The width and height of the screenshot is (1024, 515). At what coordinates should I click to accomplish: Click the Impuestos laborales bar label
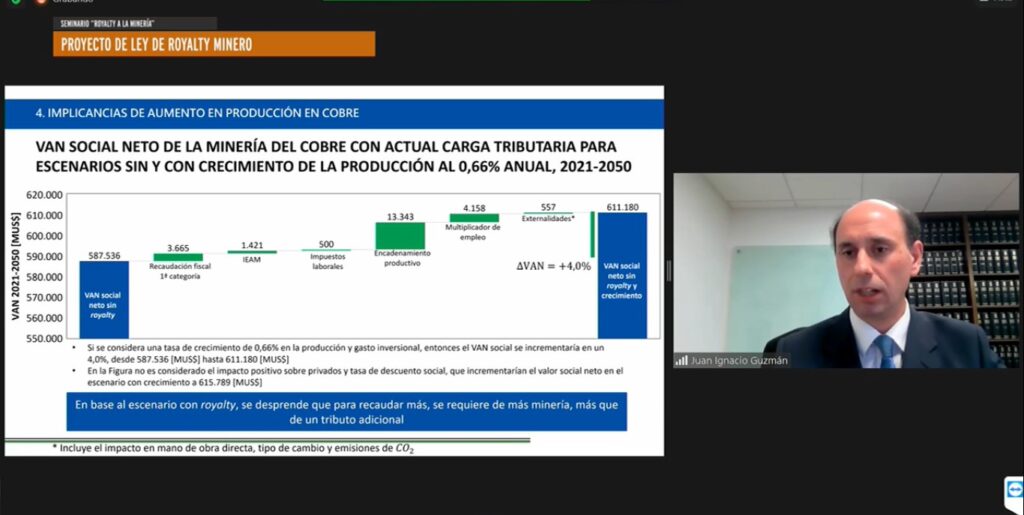pyautogui.click(x=326, y=262)
